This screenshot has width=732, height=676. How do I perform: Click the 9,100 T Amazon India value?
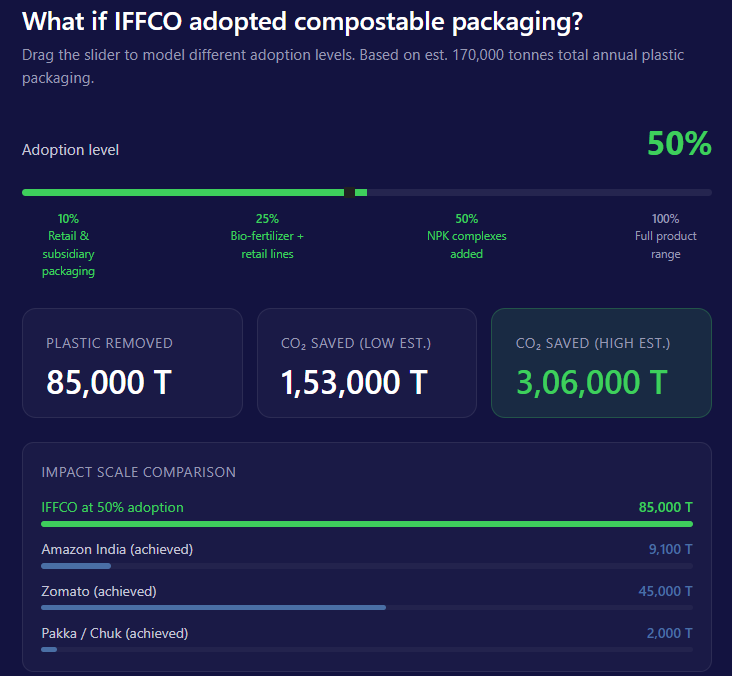[x=670, y=549]
